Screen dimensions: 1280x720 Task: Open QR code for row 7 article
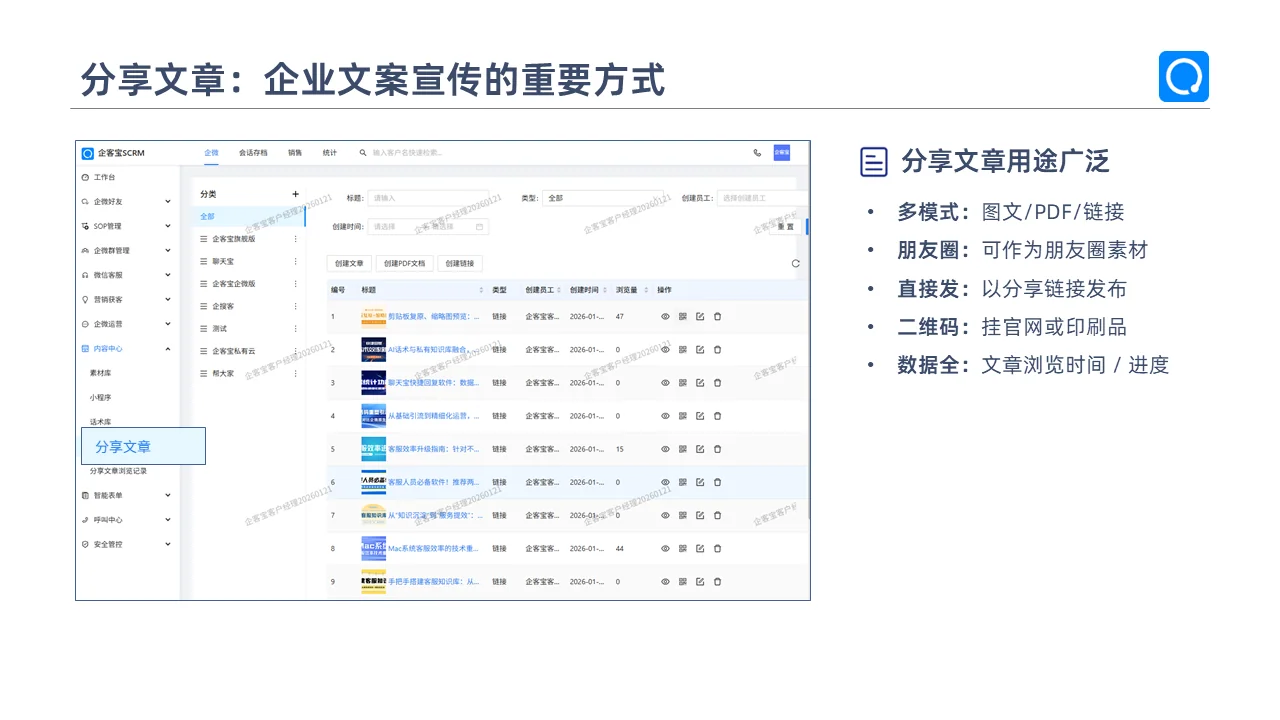[683, 515]
